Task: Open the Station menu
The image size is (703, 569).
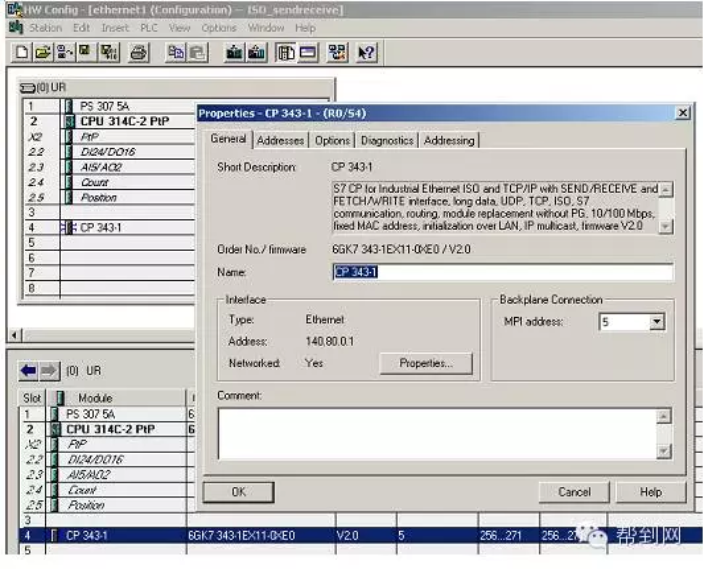Action: pyautogui.click(x=45, y=28)
